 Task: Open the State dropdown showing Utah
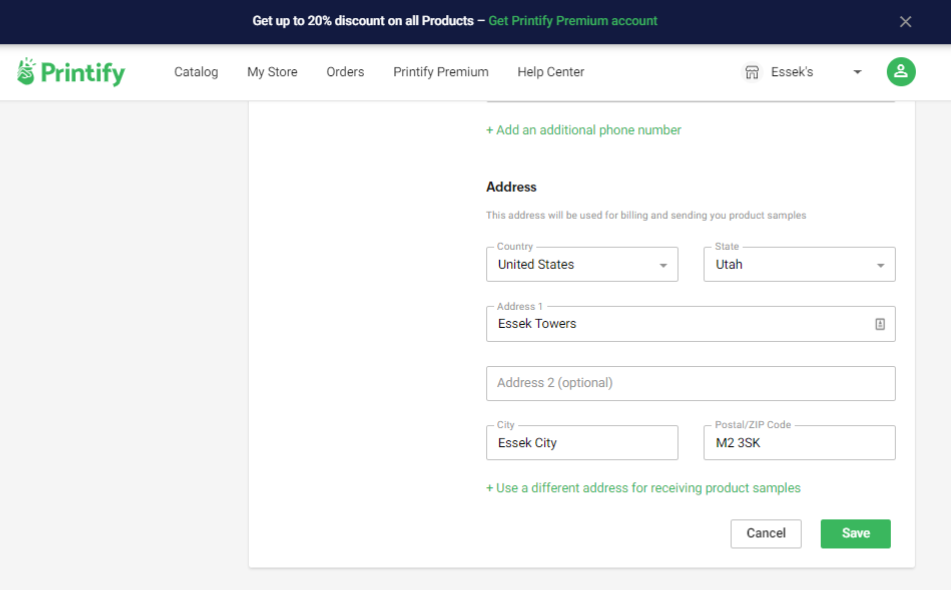point(799,264)
